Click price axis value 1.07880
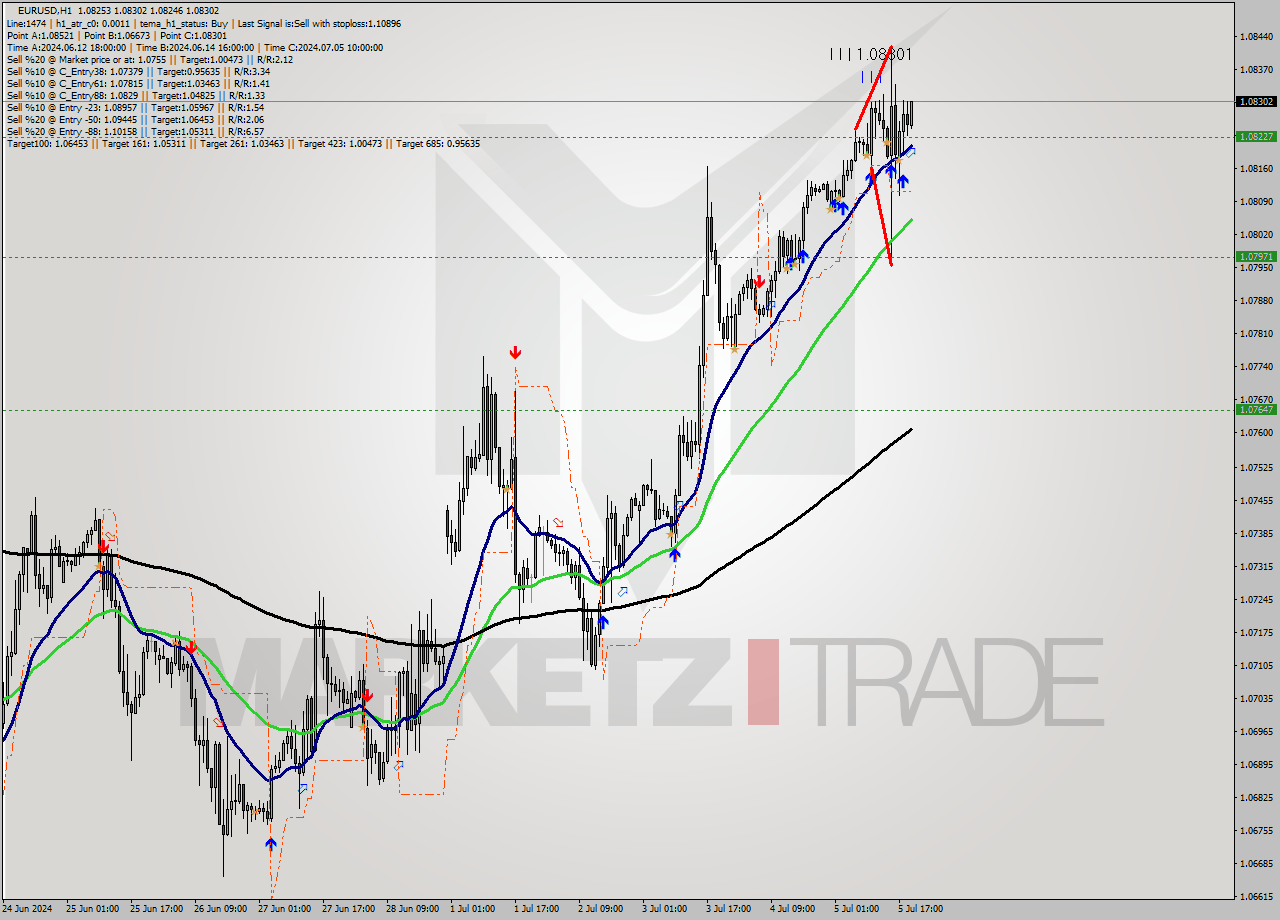Image resolution: width=1280 pixels, height=920 pixels. pyautogui.click(x=1256, y=300)
